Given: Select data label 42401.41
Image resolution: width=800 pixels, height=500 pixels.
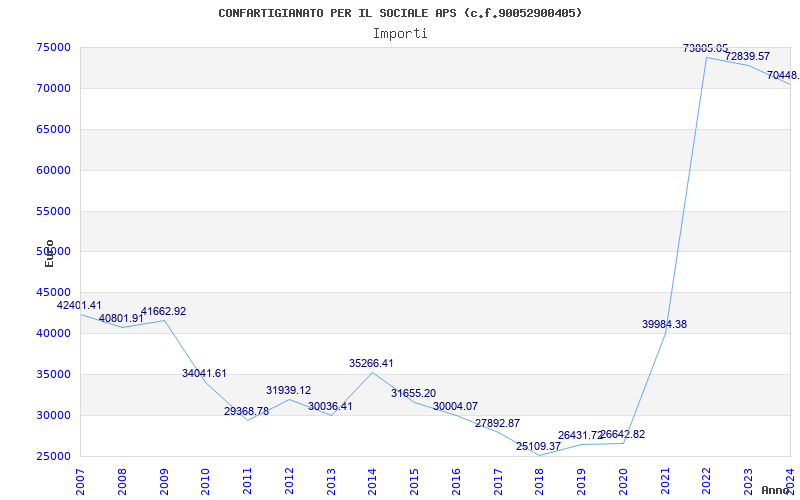Looking at the screenshot, I should (x=79, y=305).
